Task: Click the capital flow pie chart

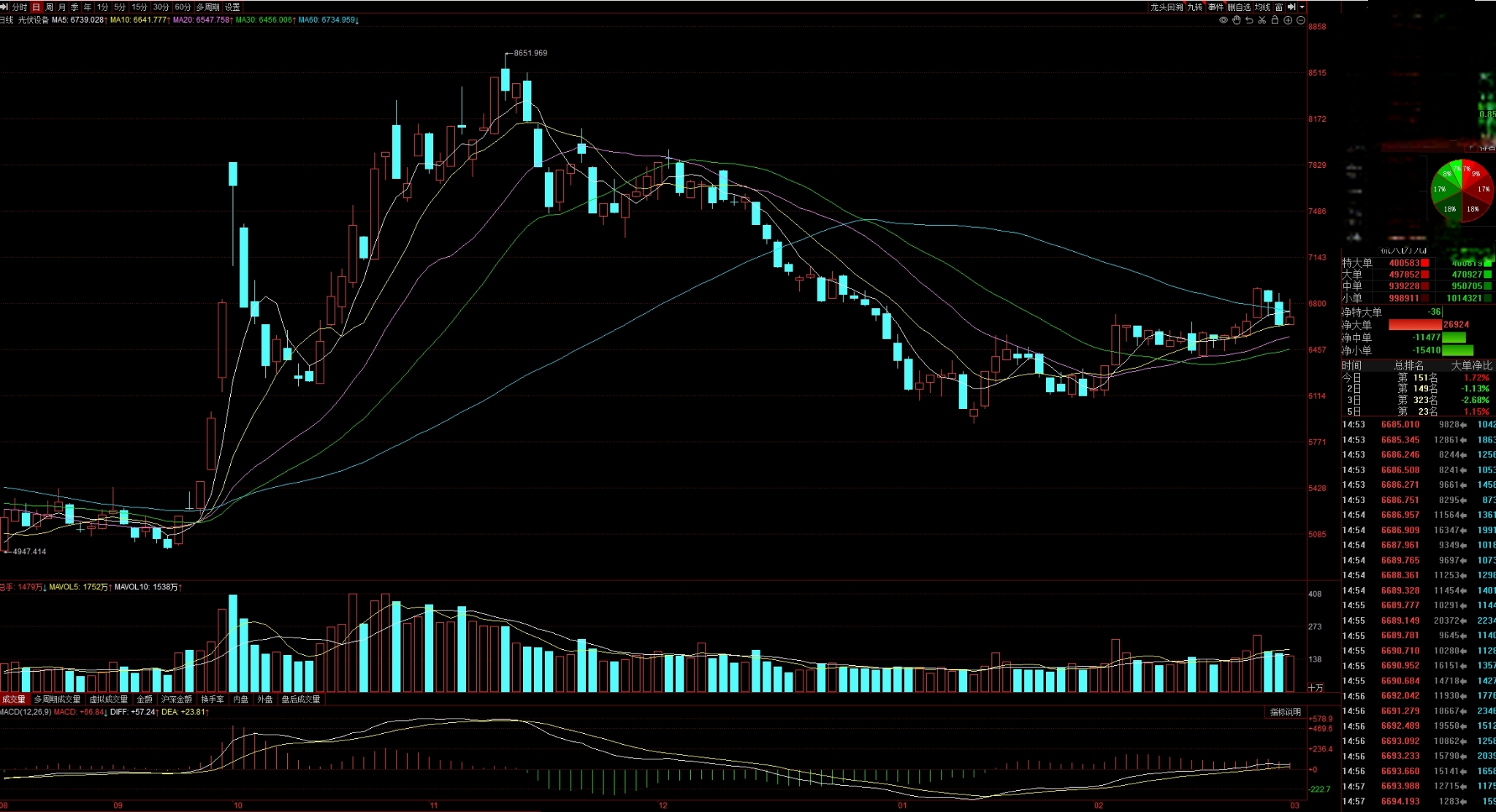Action: click(x=1462, y=191)
